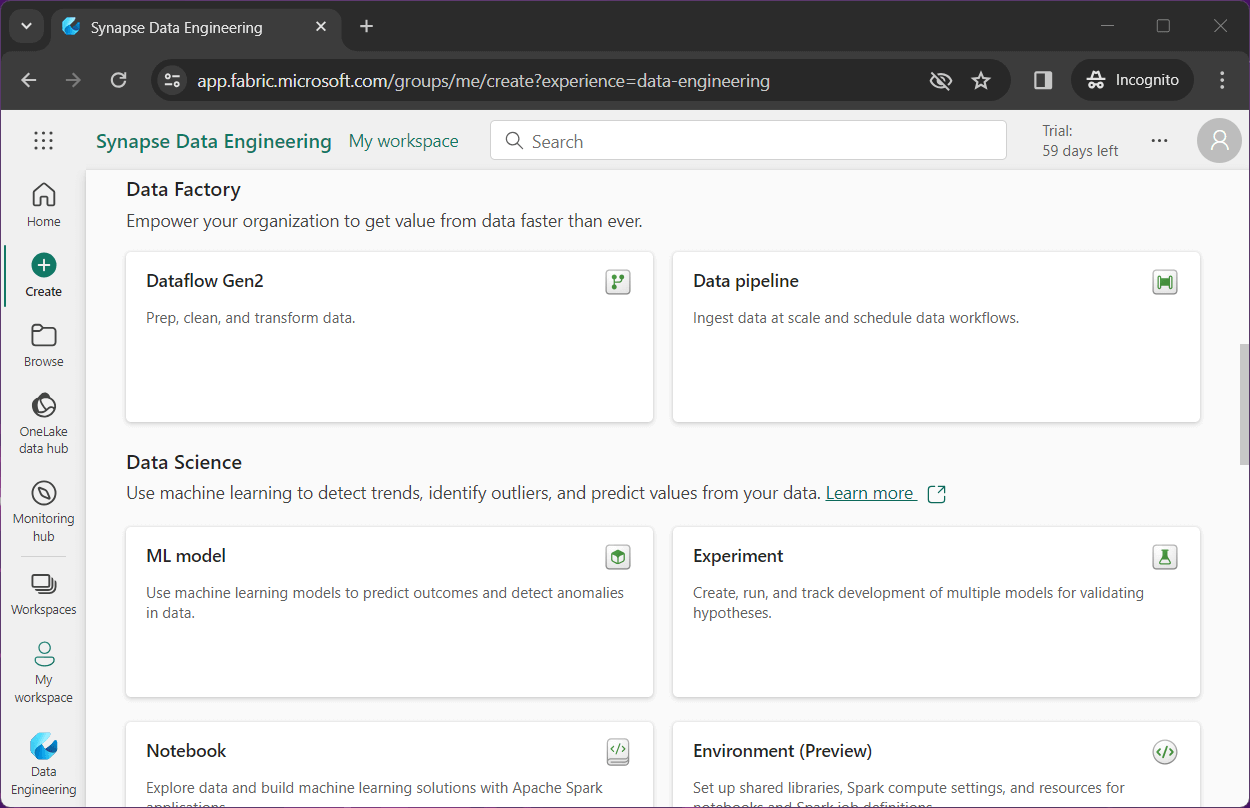
Task: Click into the Search box
Action: 748,141
